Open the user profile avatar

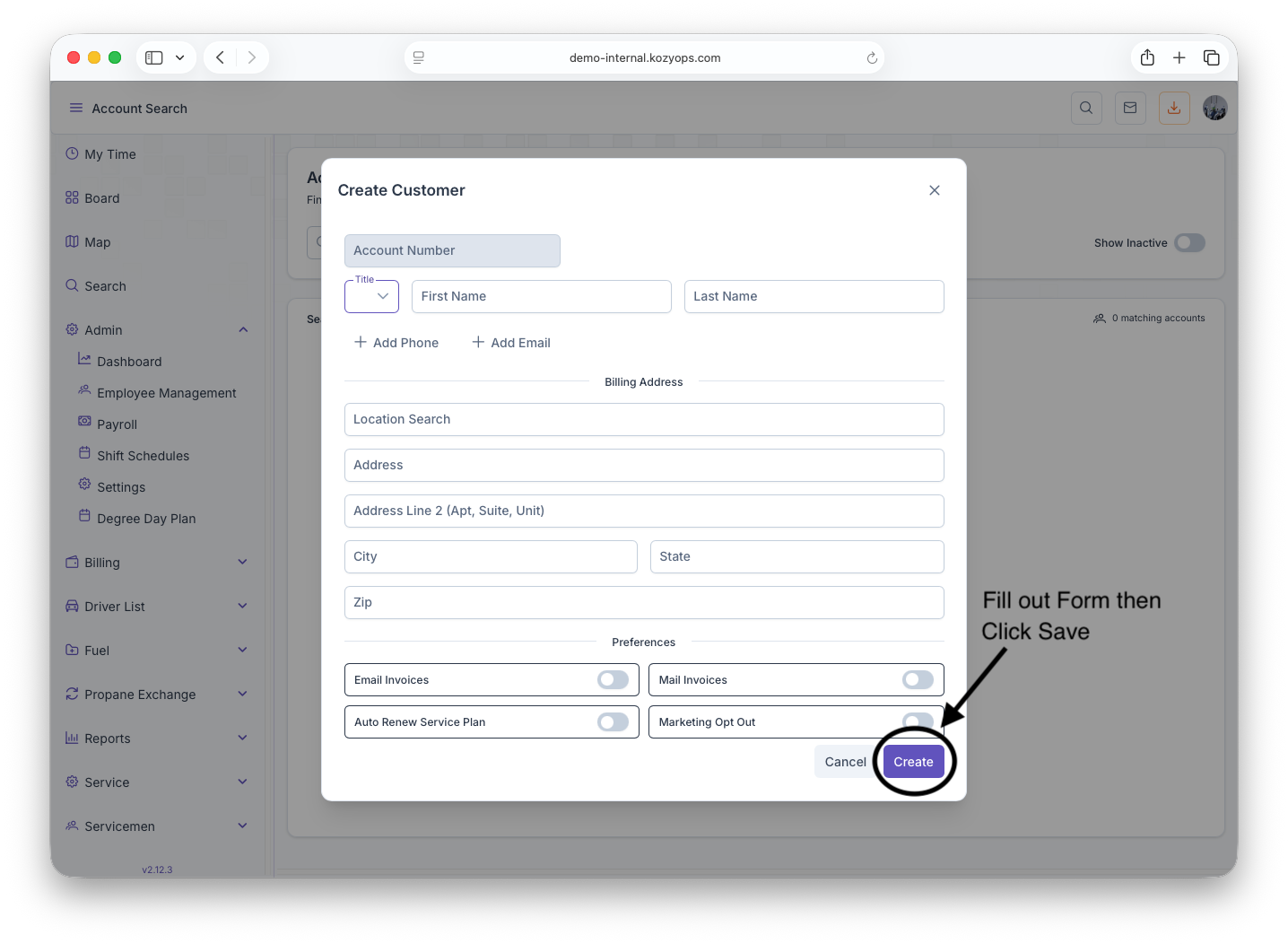click(x=1214, y=109)
